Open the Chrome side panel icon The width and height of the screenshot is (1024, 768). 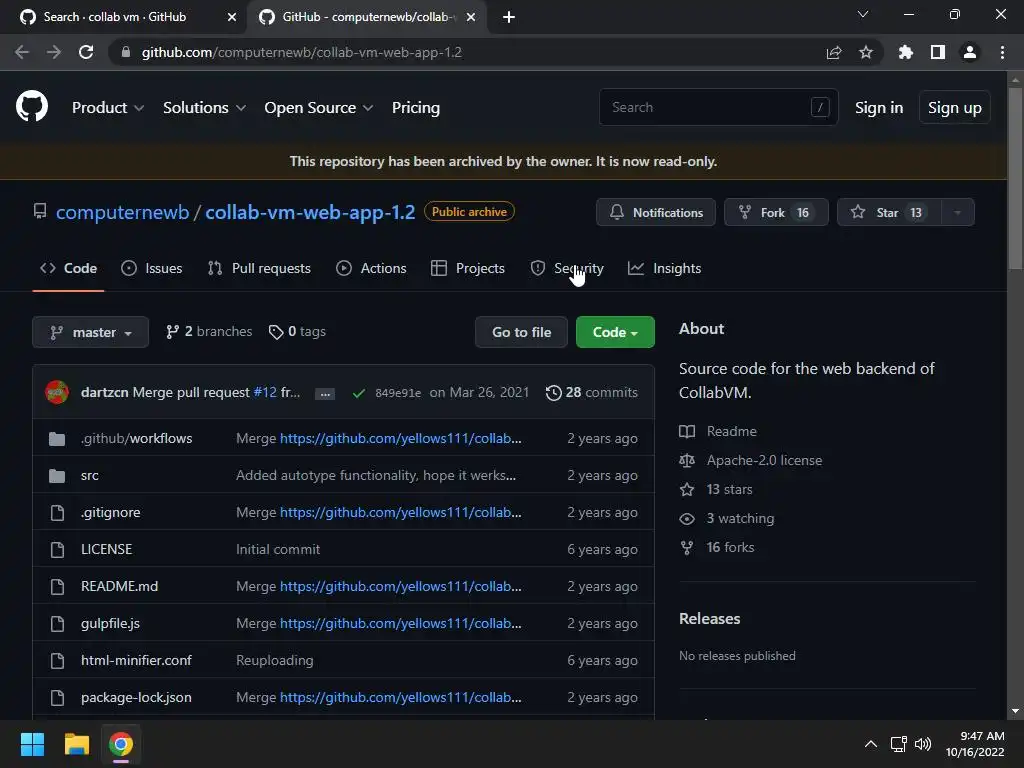(938, 52)
